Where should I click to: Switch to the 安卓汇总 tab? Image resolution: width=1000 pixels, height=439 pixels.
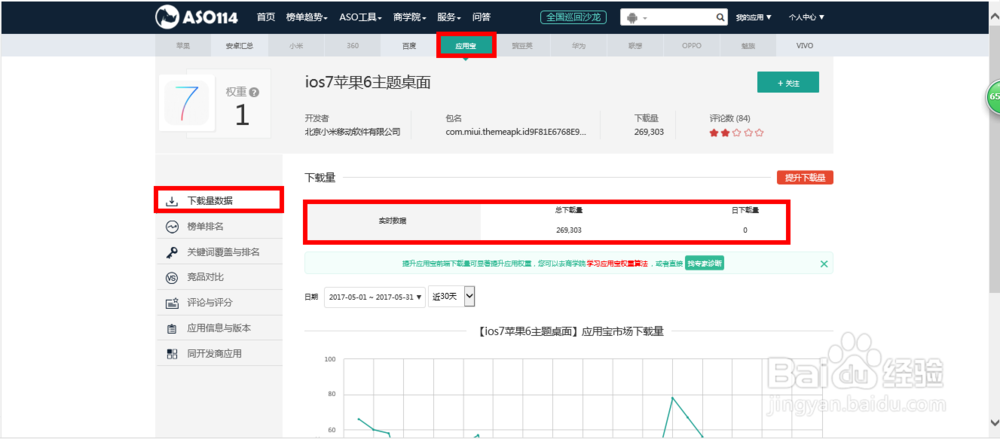pyautogui.click(x=239, y=46)
